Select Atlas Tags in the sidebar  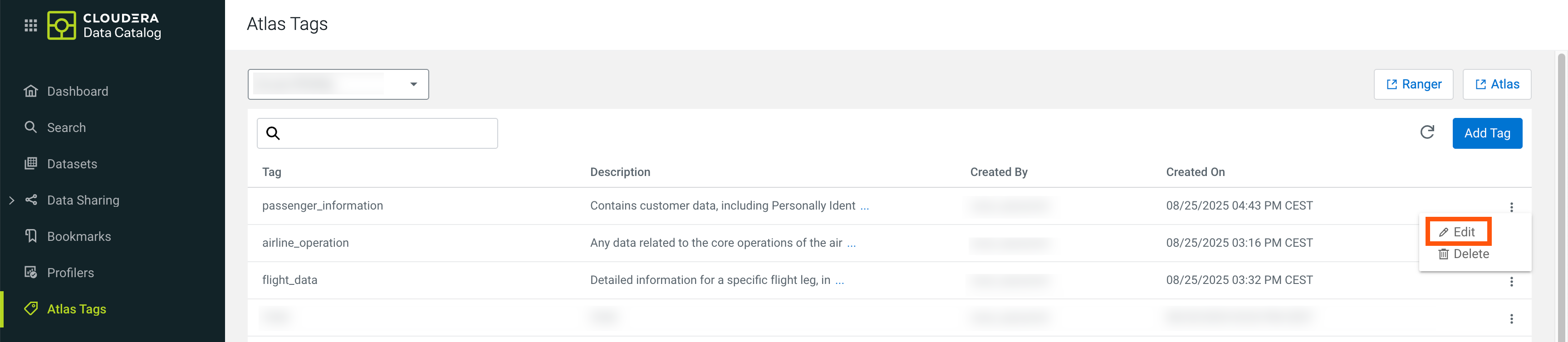pos(77,309)
